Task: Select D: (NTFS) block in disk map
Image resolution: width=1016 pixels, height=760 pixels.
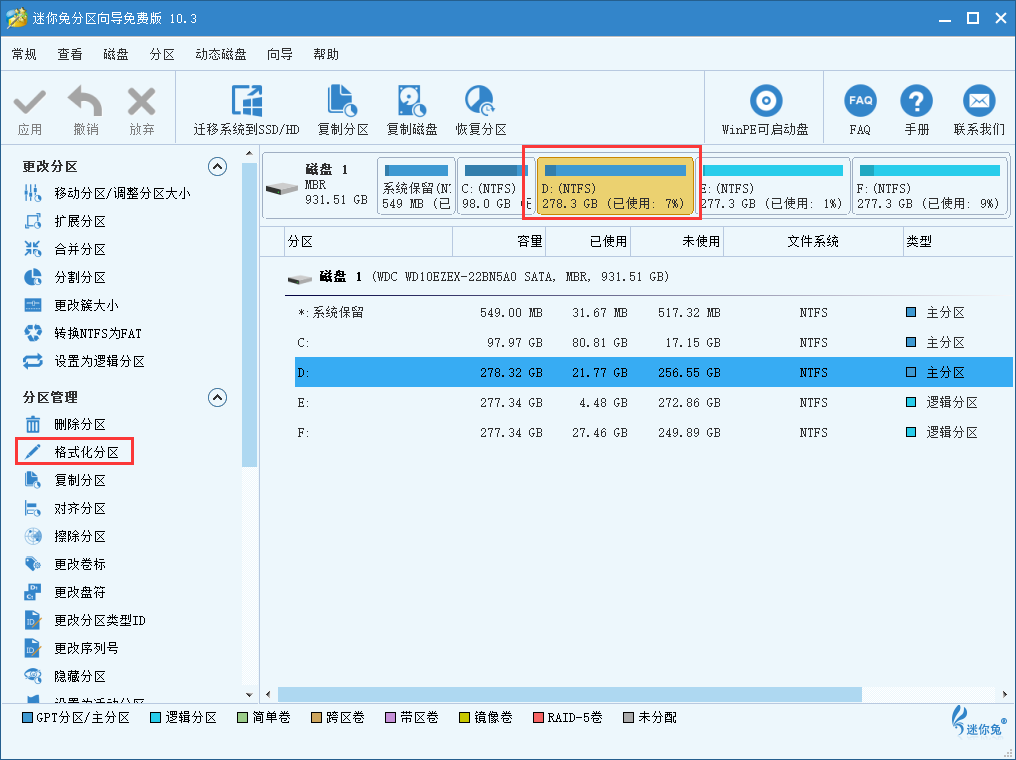Action: point(615,186)
